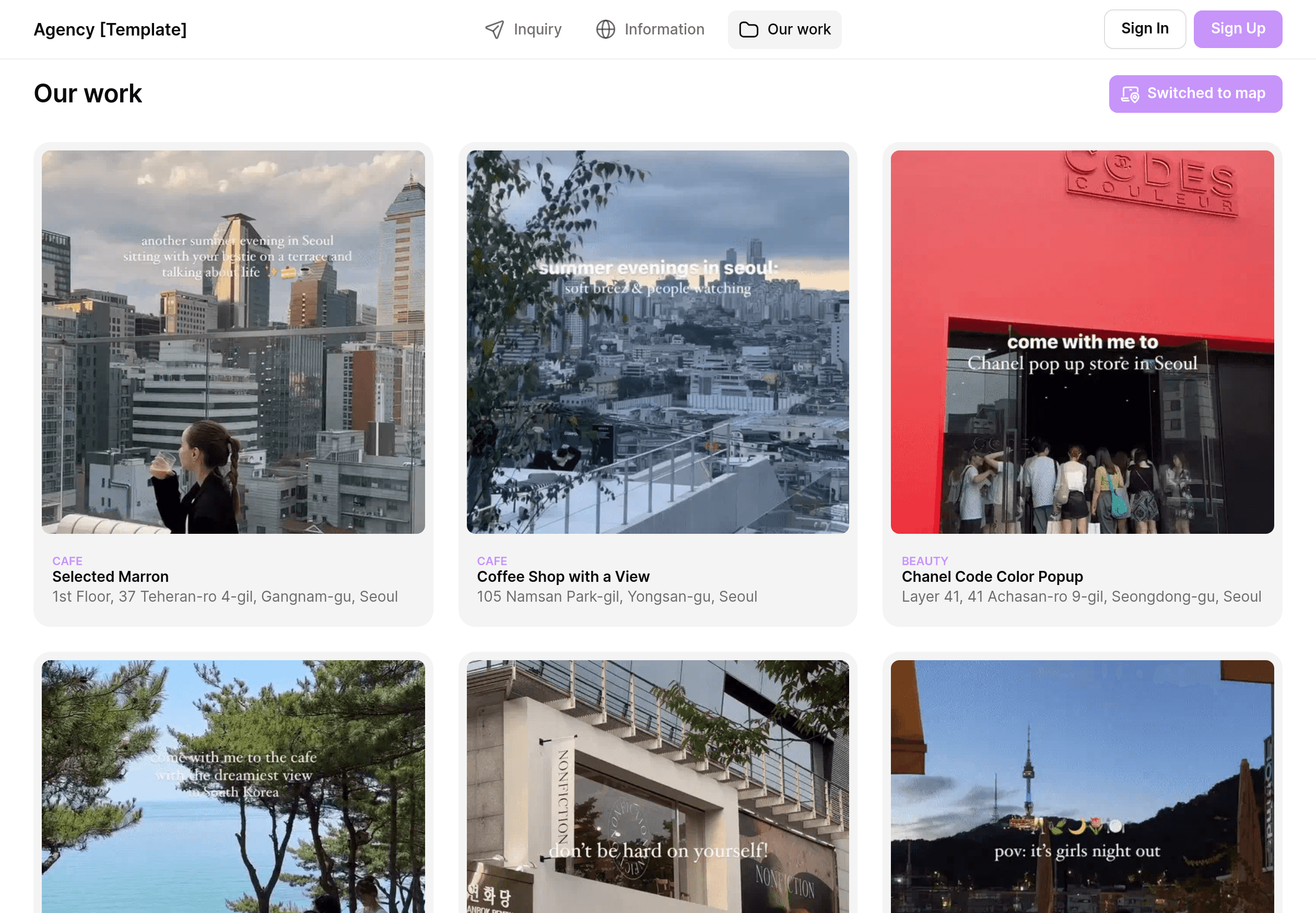Open the Selected Marron terrace thumbnail

tap(233, 342)
